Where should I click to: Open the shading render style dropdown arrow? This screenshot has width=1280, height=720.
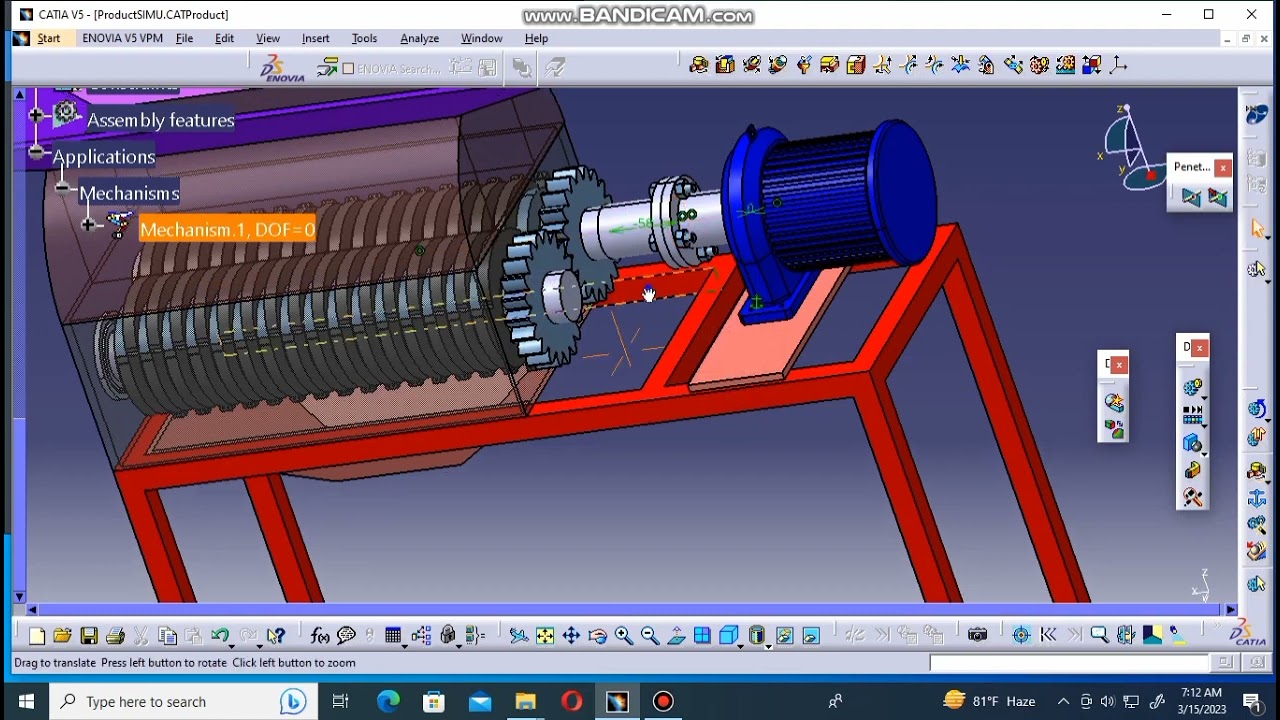[768, 645]
